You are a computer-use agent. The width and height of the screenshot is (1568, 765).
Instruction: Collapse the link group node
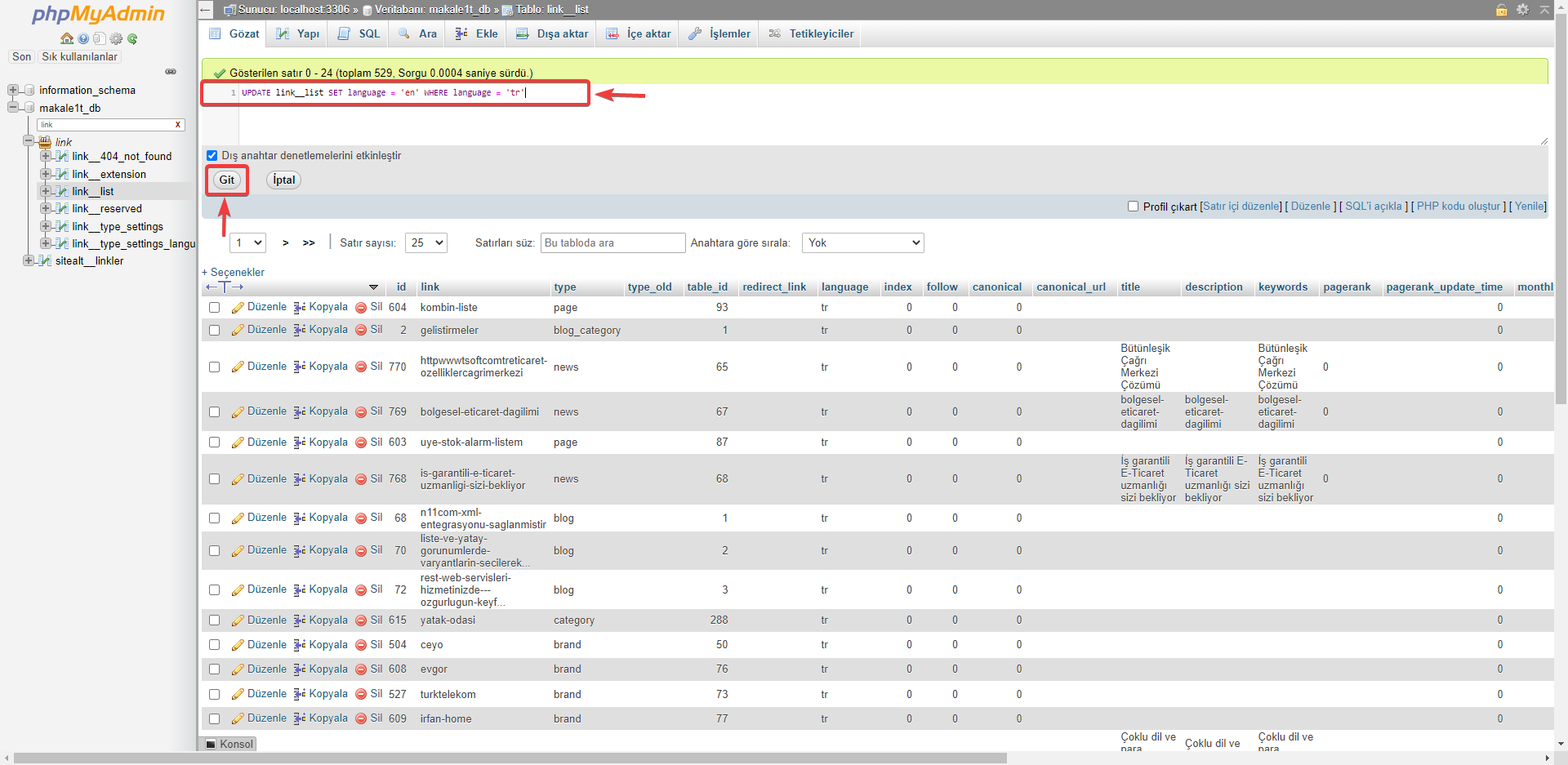[29, 140]
